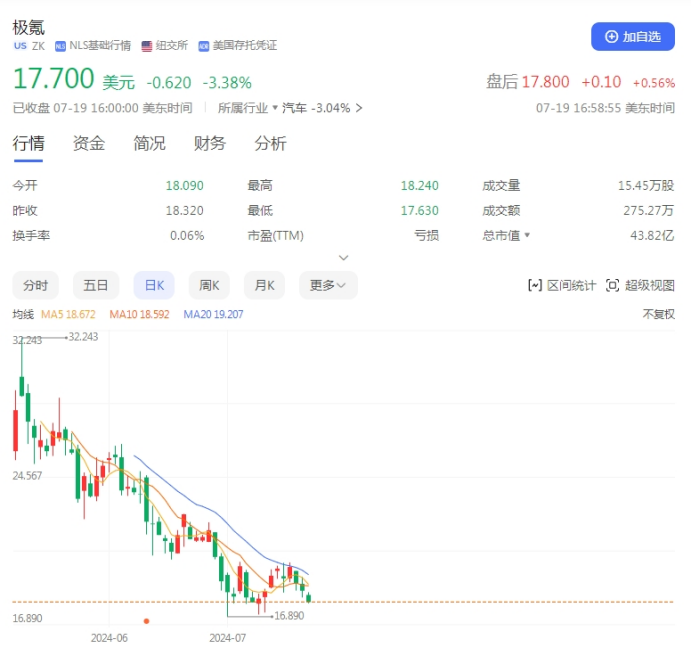Click the plus icon in 加自选
Screen dimensions: 692x648
(611, 37)
